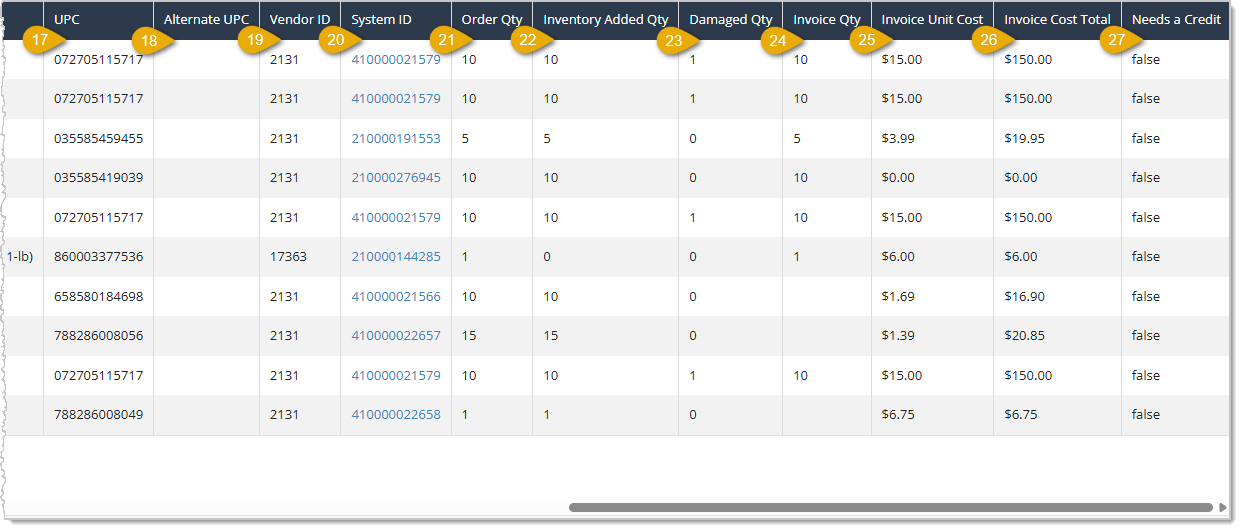The width and height of the screenshot is (1241, 530).
Task: Click Vendor ID 2131 in row 658580184698
Action: tap(284, 297)
